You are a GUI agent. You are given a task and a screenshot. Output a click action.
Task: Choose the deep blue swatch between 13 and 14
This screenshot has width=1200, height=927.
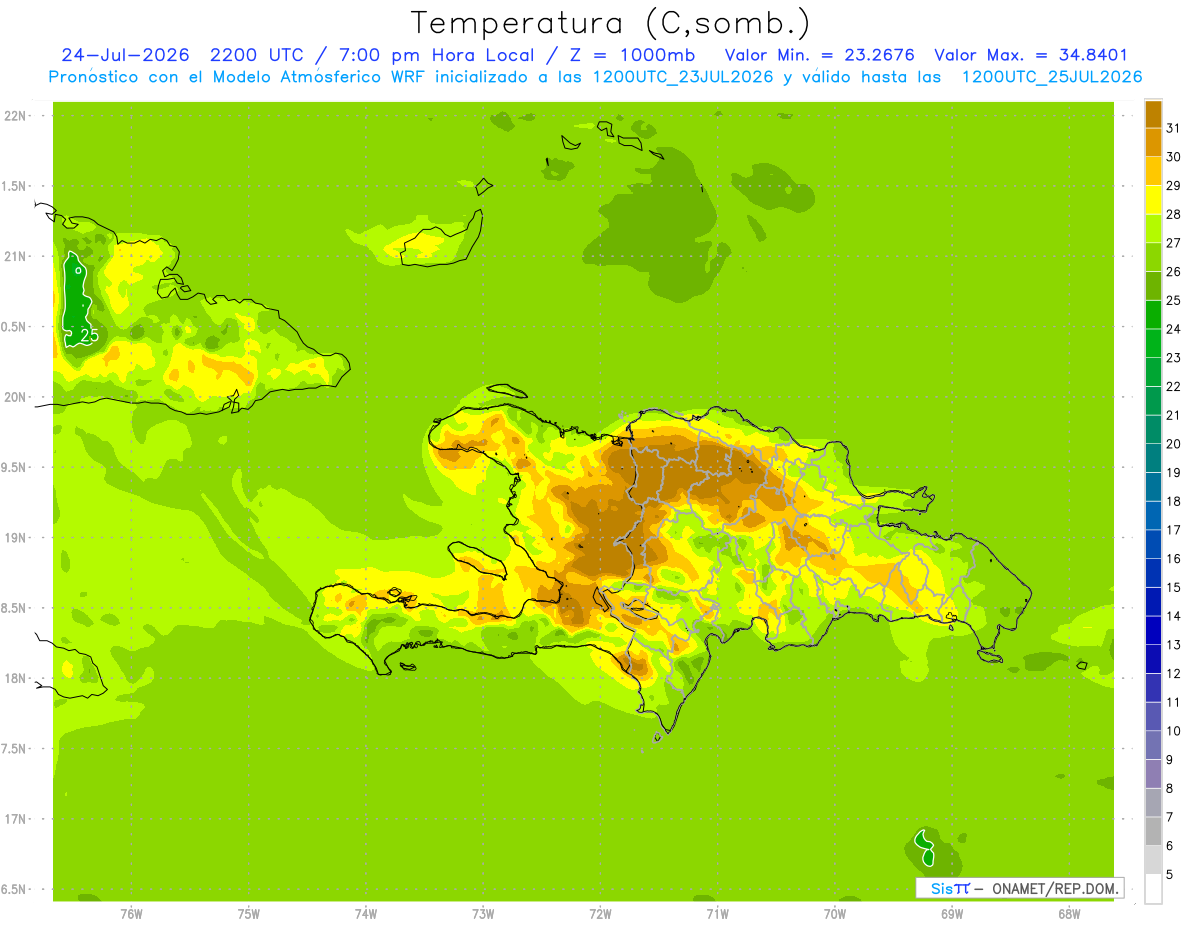(x=1153, y=630)
